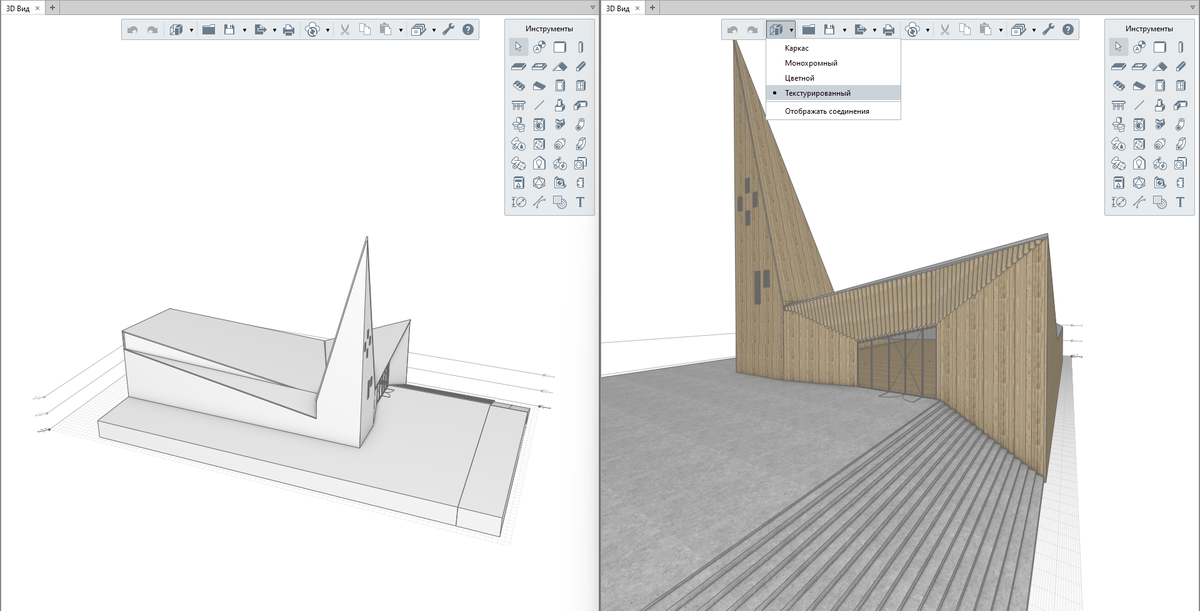
Task: Select the Цветной menu entry
Action: point(800,78)
